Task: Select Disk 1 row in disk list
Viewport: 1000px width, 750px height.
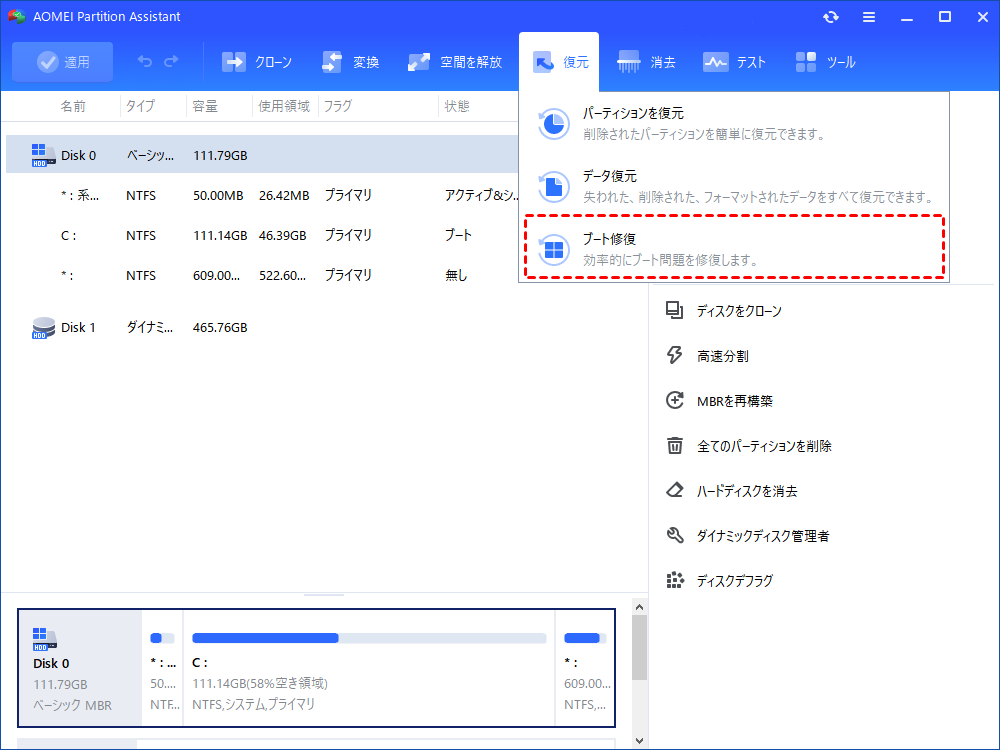Action: (79, 327)
